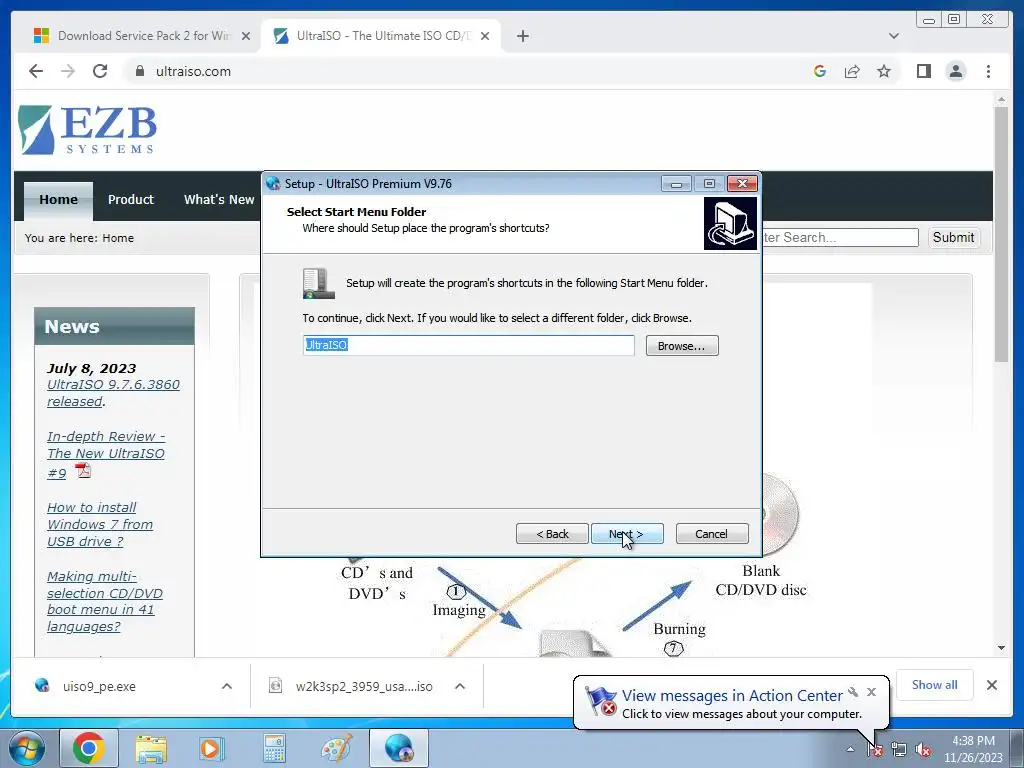This screenshot has width=1024, height=768.
Task: Open w2k3sp2_3959_usa iso downloaded file
Action: click(353, 686)
